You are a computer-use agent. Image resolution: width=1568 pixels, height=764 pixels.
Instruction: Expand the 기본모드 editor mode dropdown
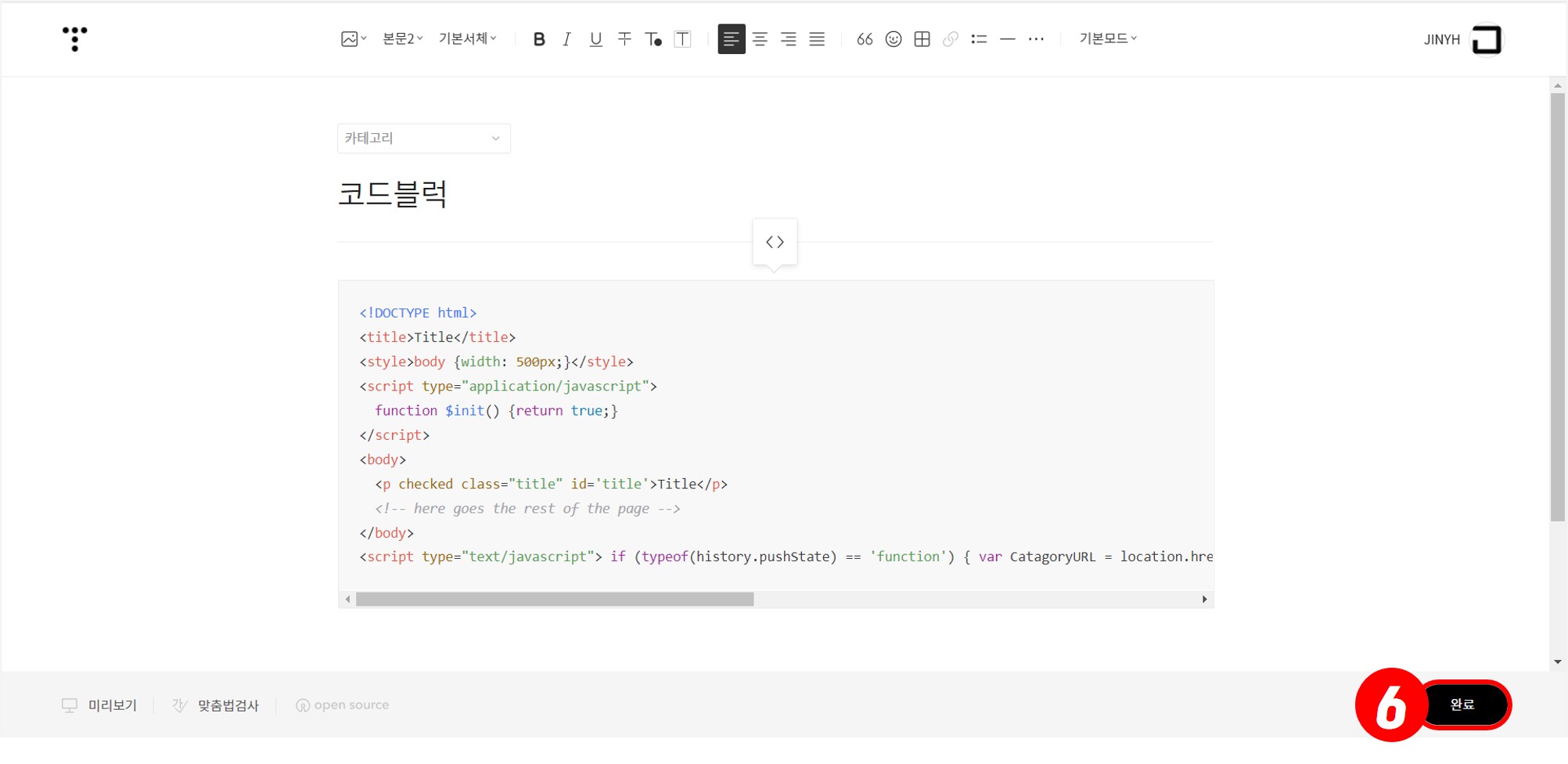pyautogui.click(x=1108, y=38)
